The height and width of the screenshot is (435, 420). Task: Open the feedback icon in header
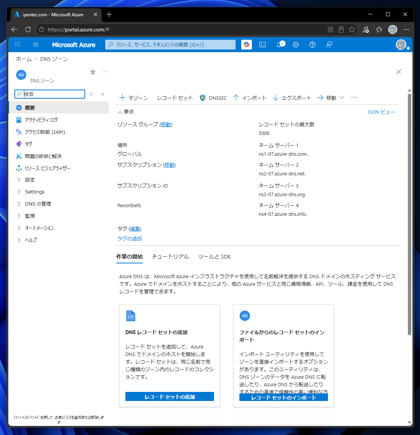pyautogui.click(x=329, y=45)
